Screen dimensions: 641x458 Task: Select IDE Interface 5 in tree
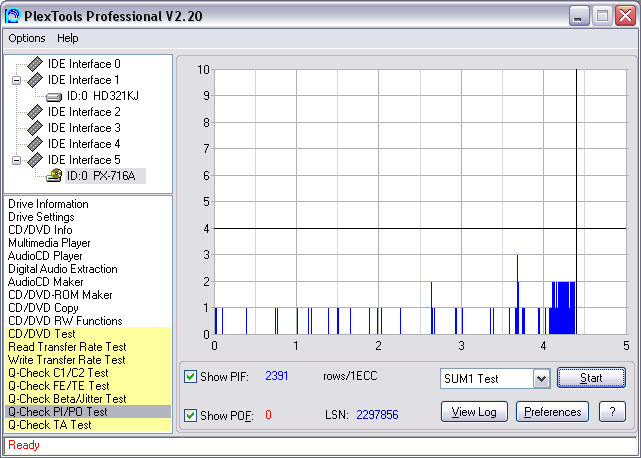[x=84, y=159]
